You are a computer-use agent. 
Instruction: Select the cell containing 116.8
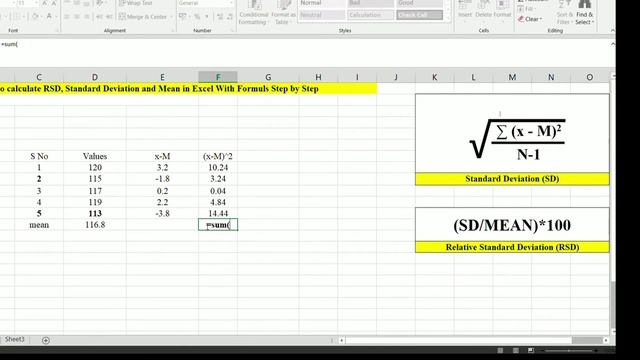(95, 225)
